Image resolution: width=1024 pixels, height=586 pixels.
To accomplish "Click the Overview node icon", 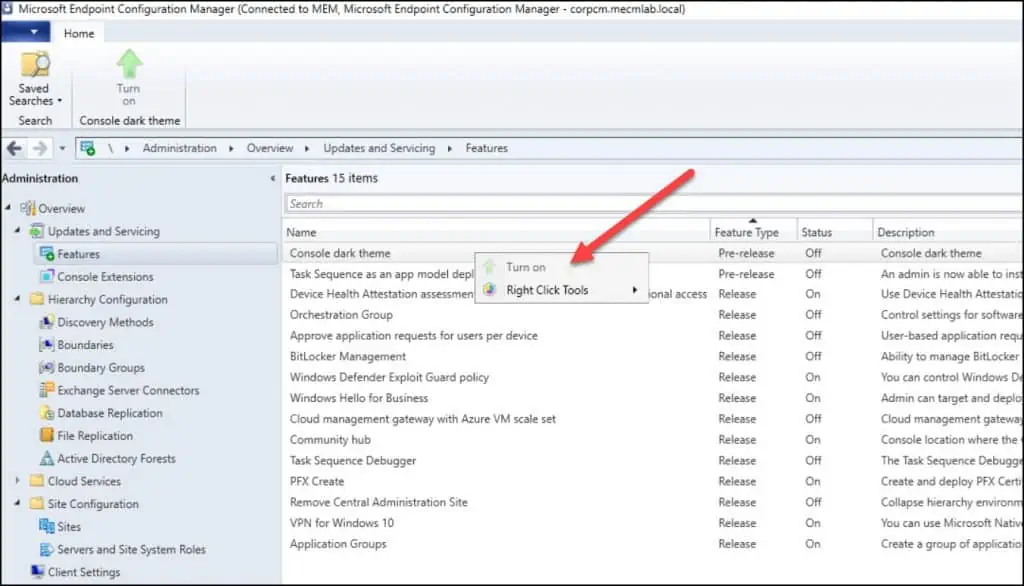I will point(27,208).
